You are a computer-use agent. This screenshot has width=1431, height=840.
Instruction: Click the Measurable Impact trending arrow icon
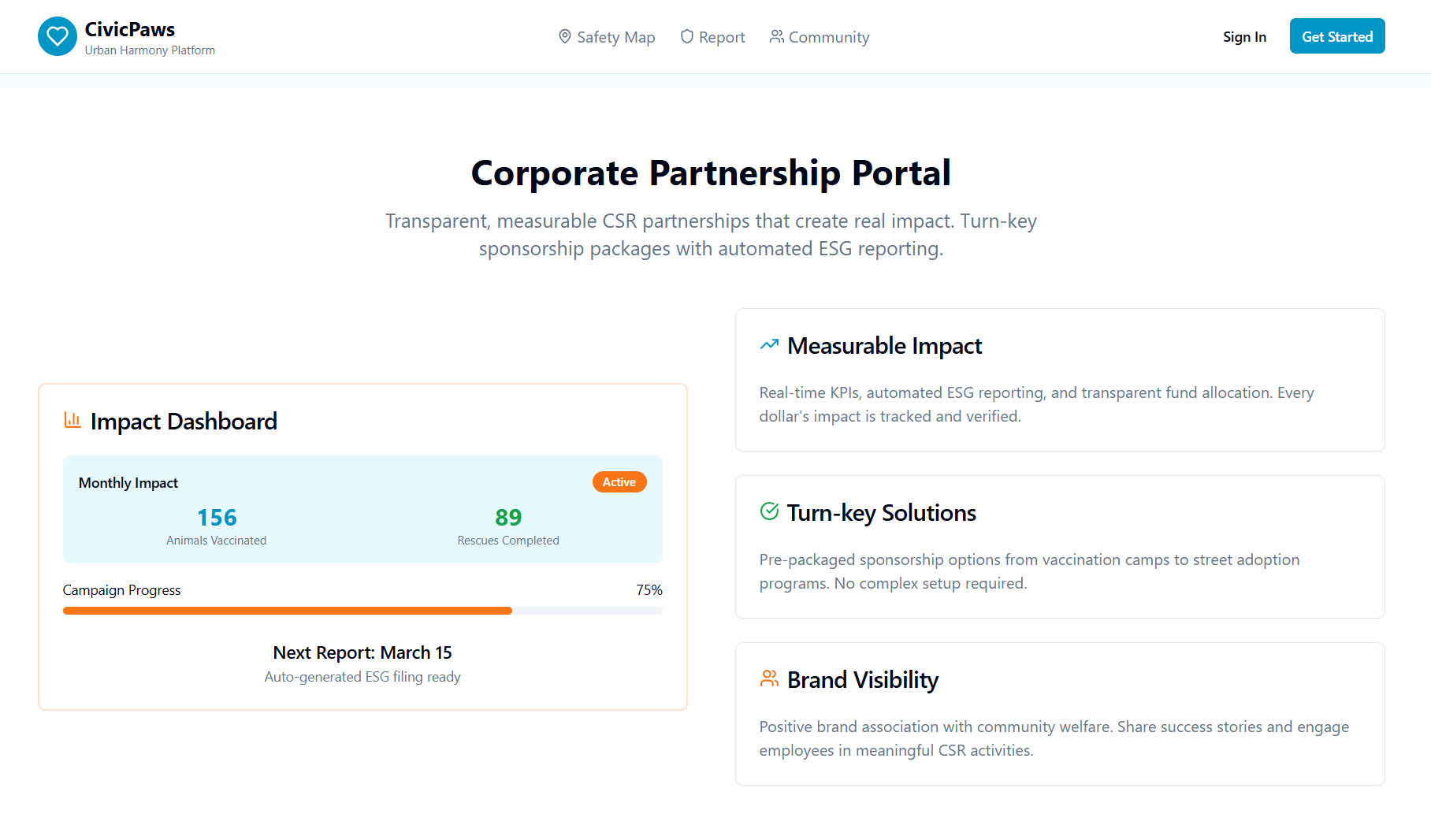point(769,344)
